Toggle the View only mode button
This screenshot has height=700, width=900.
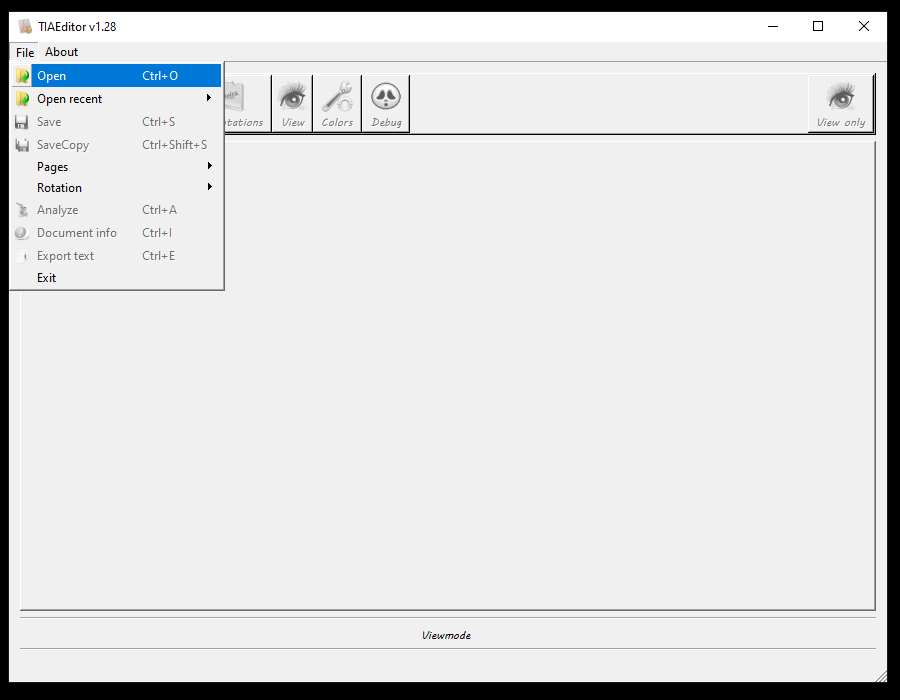point(841,103)
